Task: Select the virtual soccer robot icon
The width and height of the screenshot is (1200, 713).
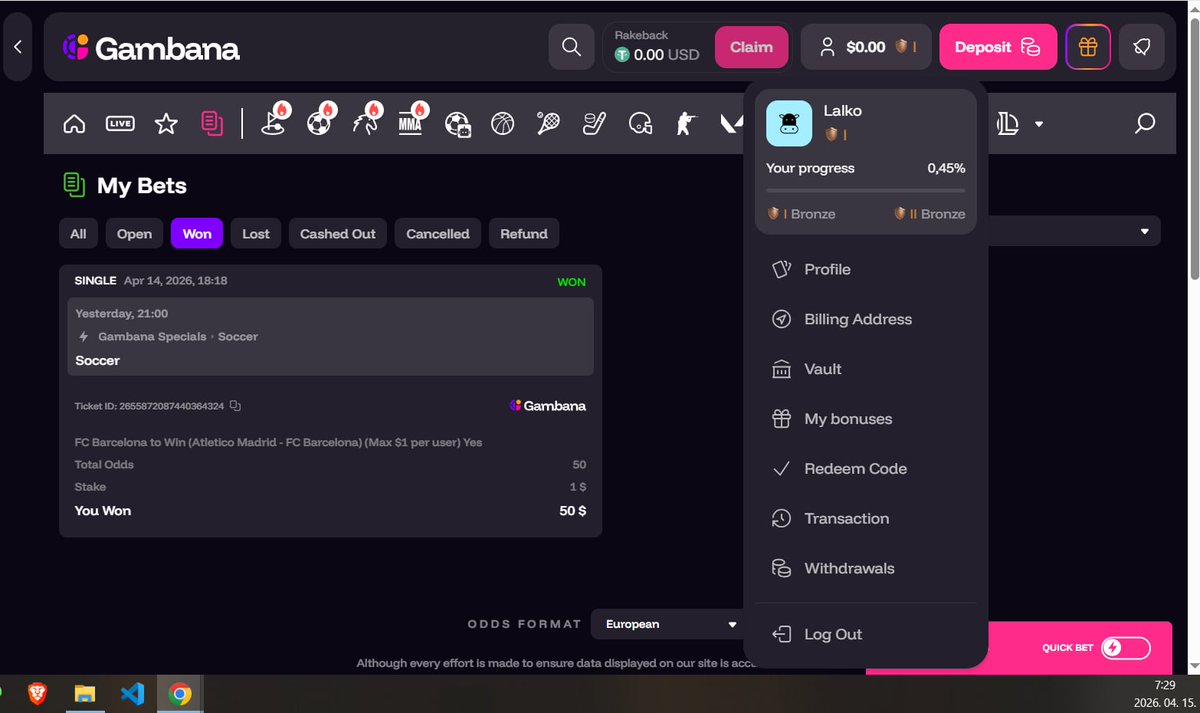Action: [x=458, y=124]
